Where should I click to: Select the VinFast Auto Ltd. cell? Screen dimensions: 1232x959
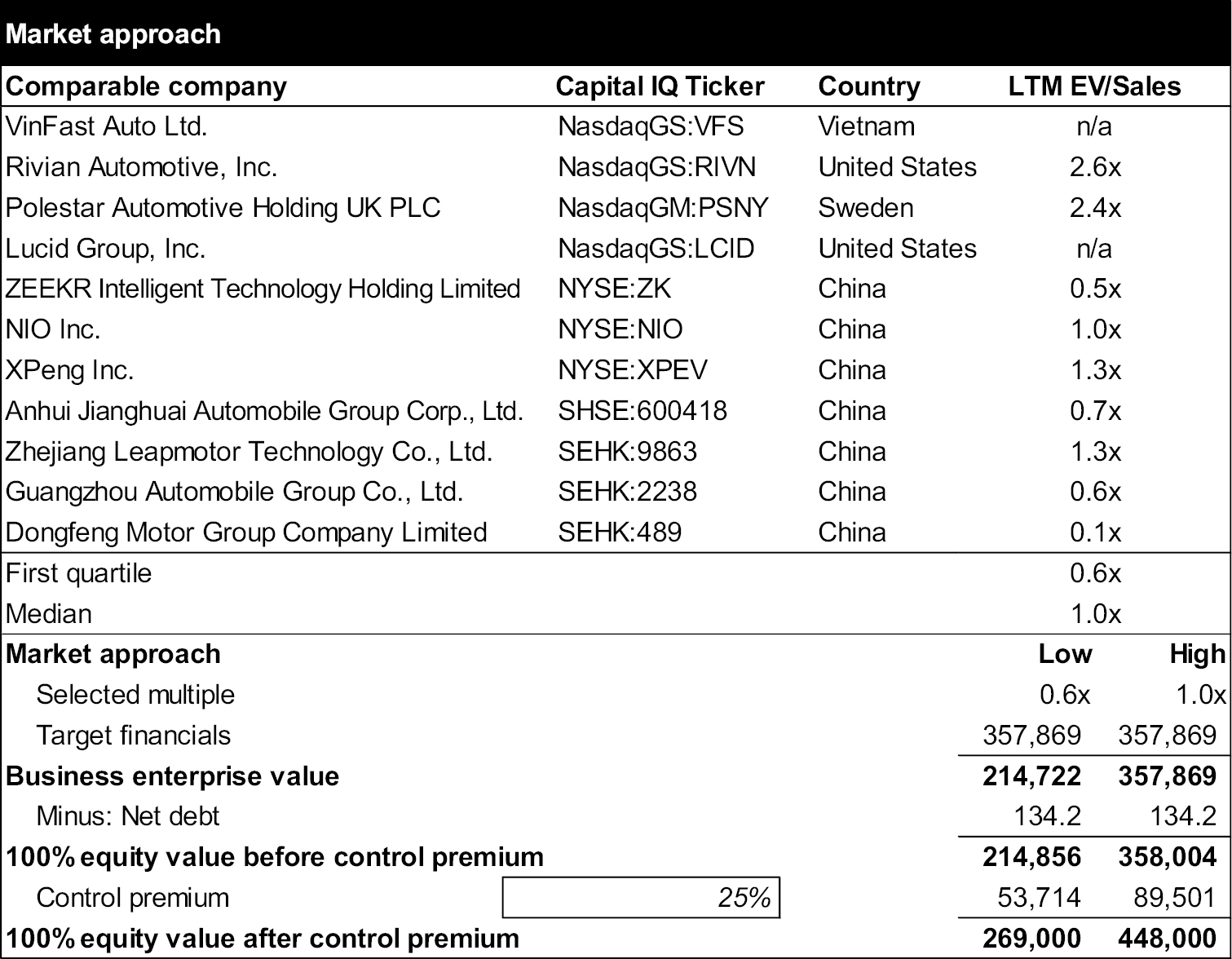tap(107, 126)
